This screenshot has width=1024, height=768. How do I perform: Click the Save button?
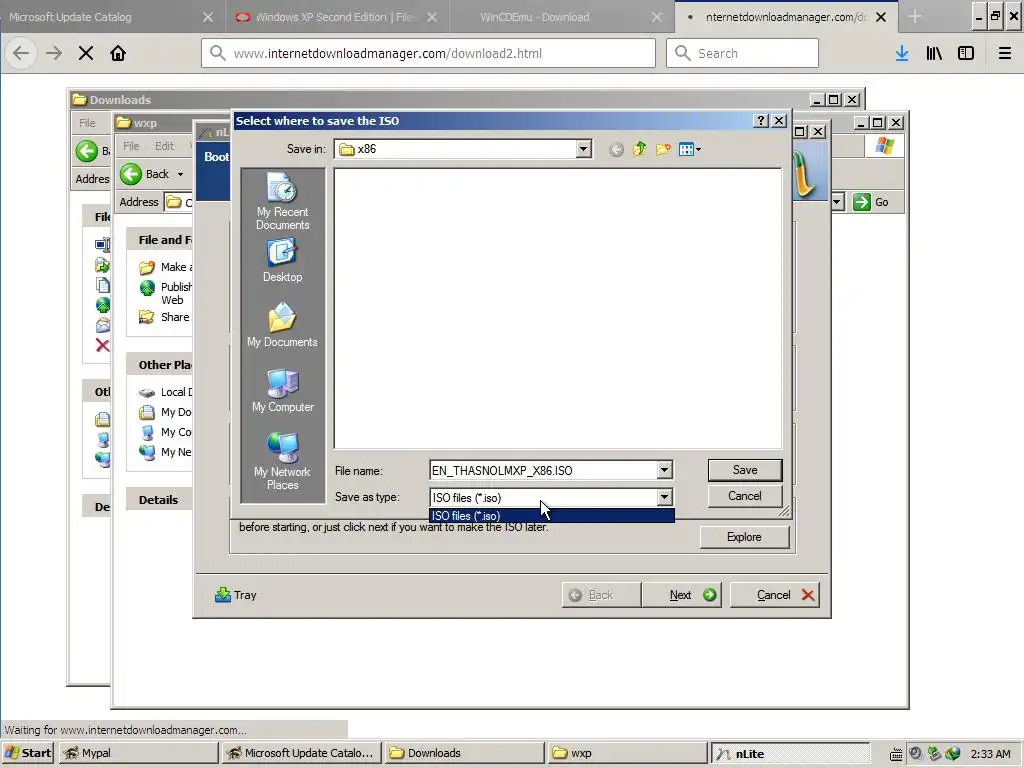[744, 470]
